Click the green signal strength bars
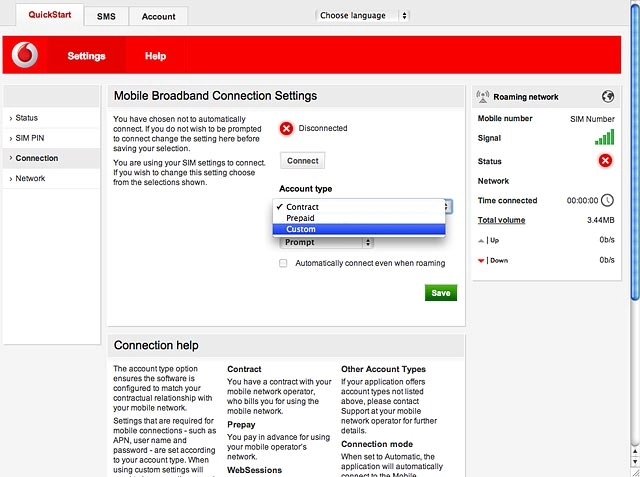The height and width of the screenshot is (477, 640). click(604, 138)
